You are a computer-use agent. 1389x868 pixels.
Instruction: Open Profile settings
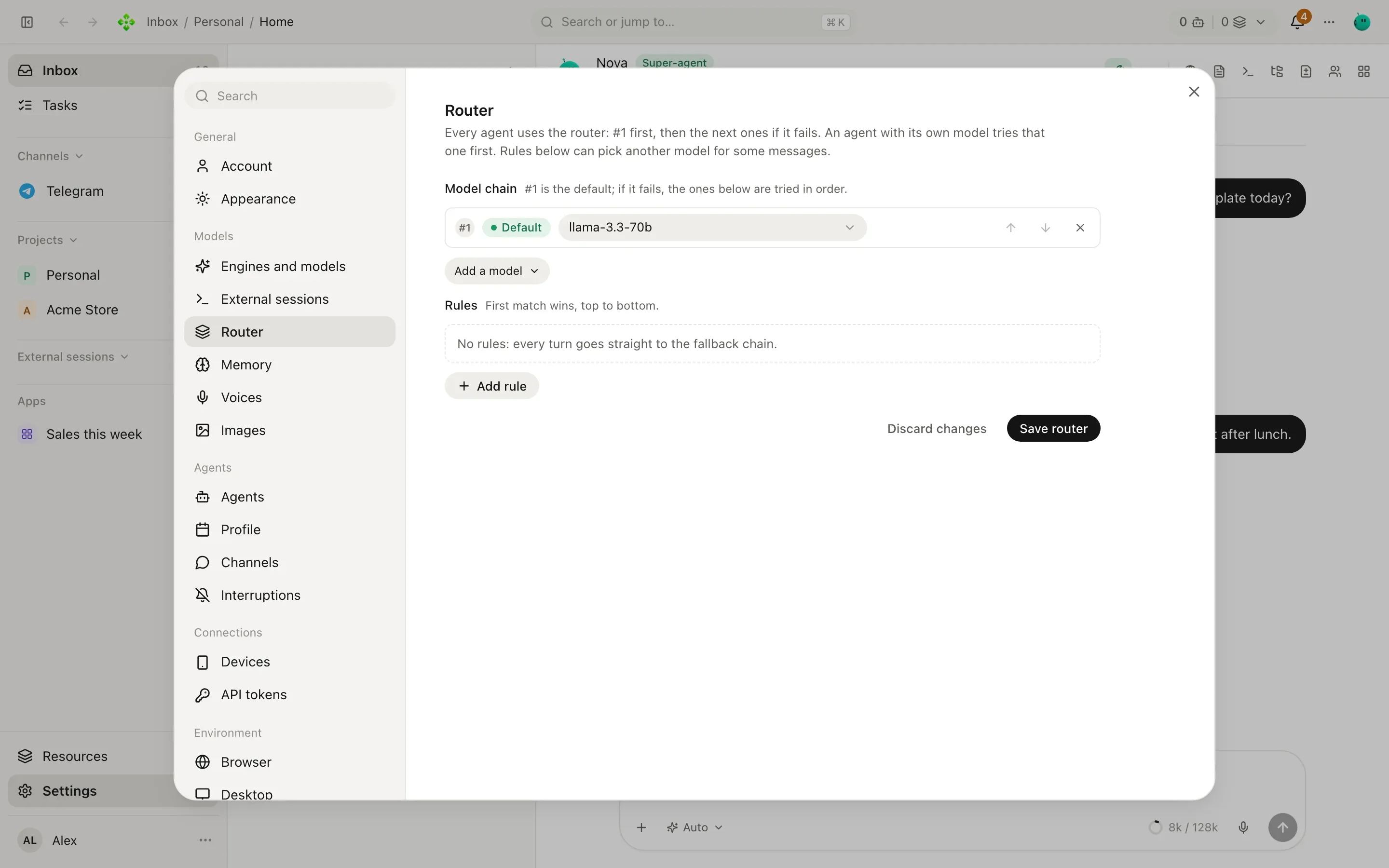[289, 529]
